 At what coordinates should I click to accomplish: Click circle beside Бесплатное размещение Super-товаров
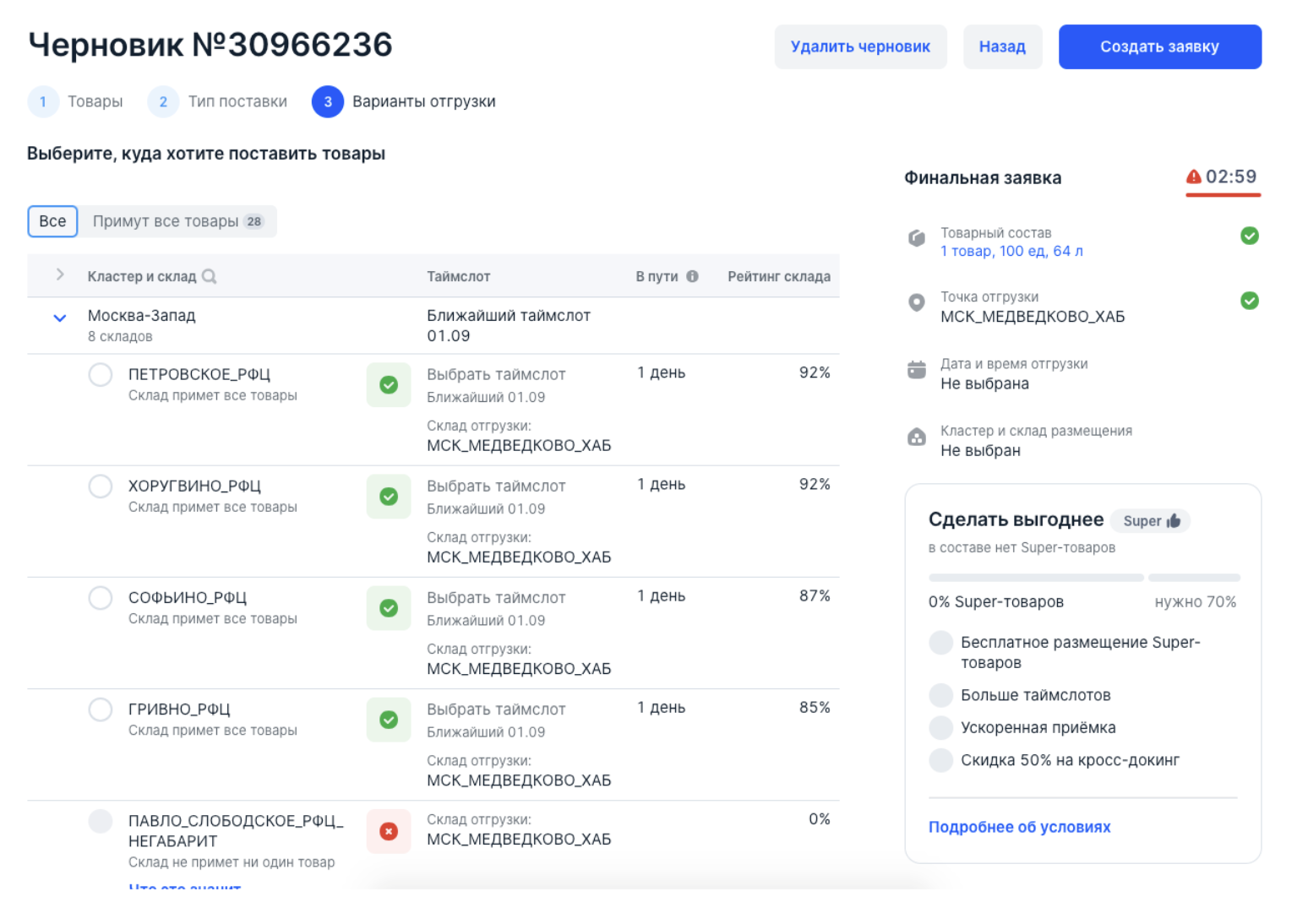coord(940,643)
